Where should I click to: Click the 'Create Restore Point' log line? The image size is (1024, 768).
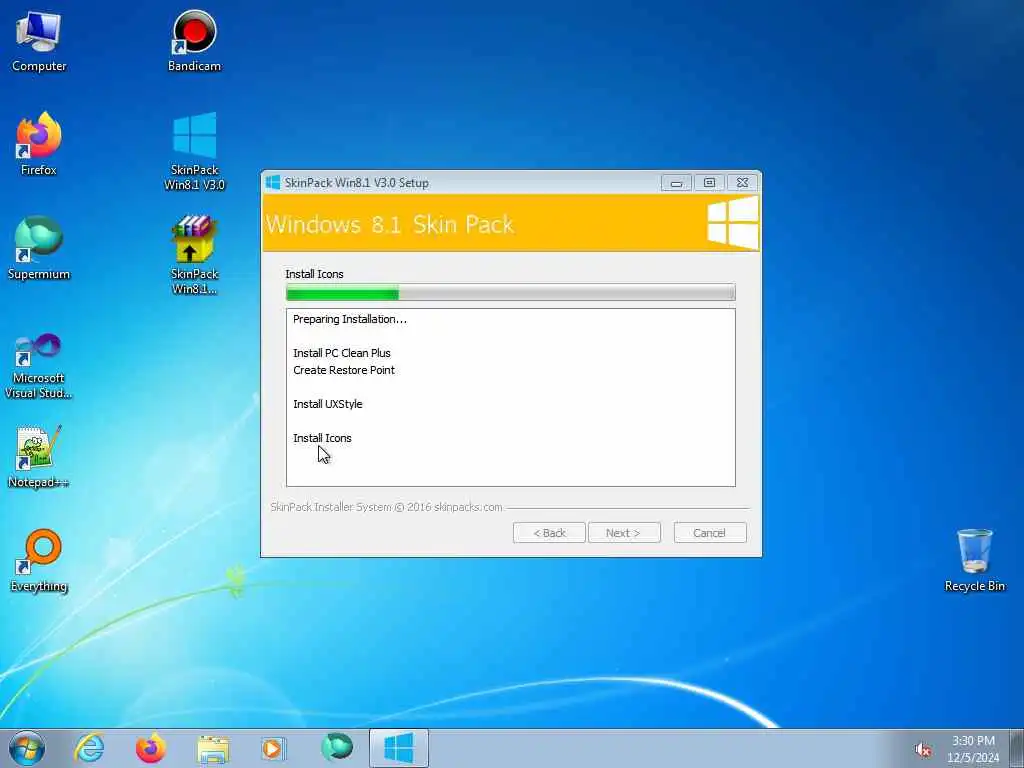[344, 370]
